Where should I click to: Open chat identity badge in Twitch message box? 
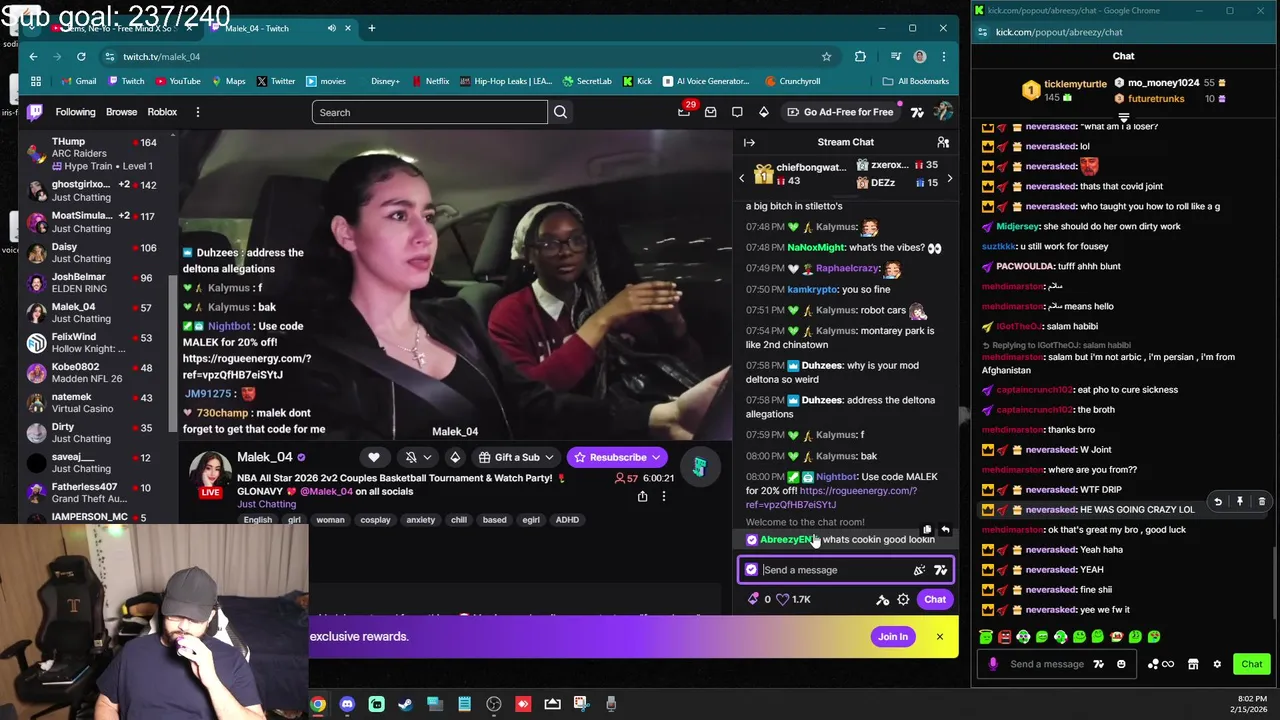(x=751, y=570)
